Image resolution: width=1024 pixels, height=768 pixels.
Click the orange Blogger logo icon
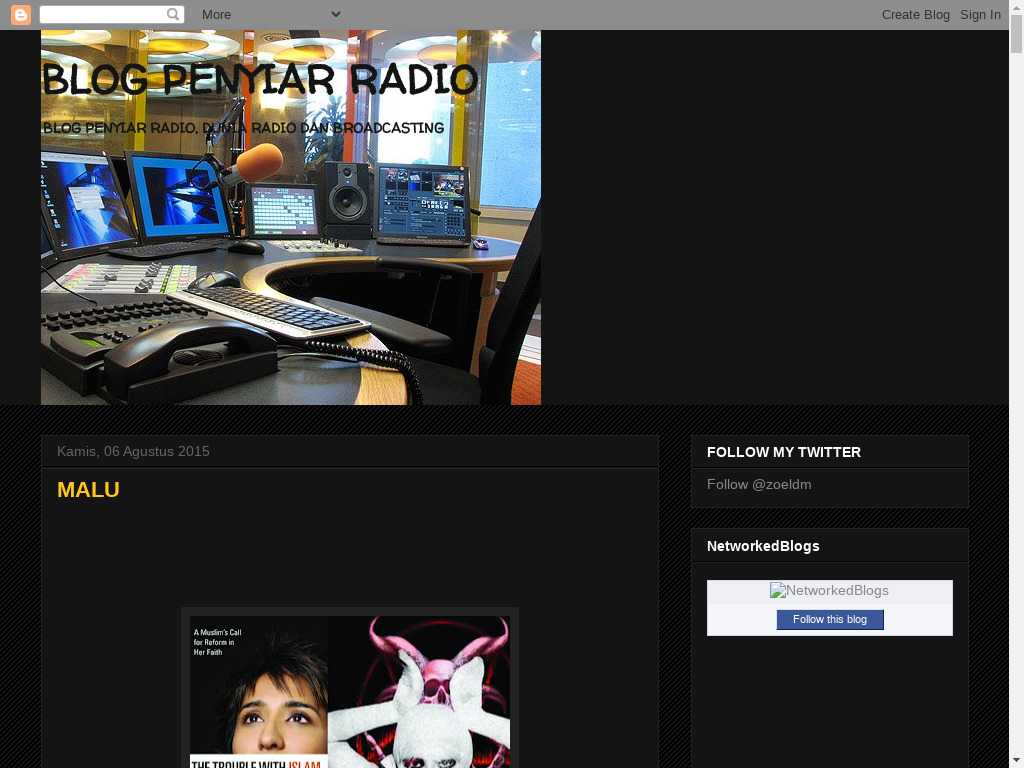coord(20,14)
